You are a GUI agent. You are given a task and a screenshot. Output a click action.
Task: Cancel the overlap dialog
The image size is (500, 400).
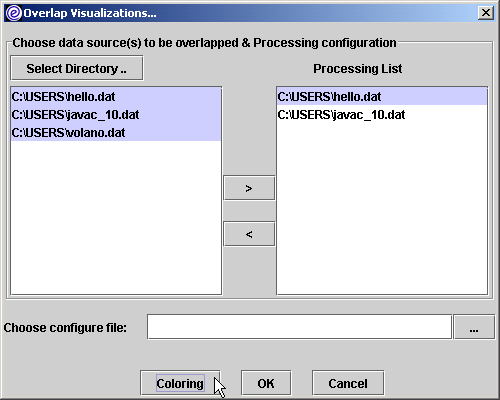tap(348, 383)
